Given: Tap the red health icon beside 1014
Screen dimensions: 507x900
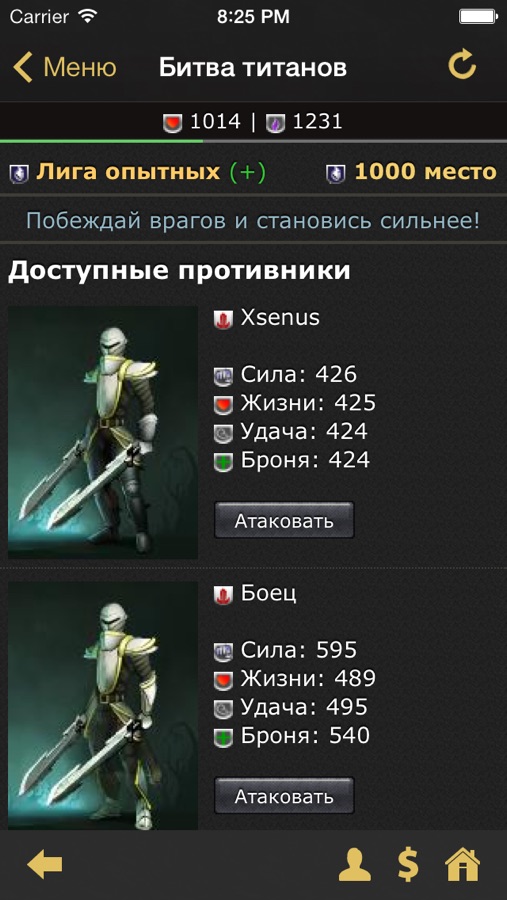Looking at the screenshot, I should click(172, 123).
